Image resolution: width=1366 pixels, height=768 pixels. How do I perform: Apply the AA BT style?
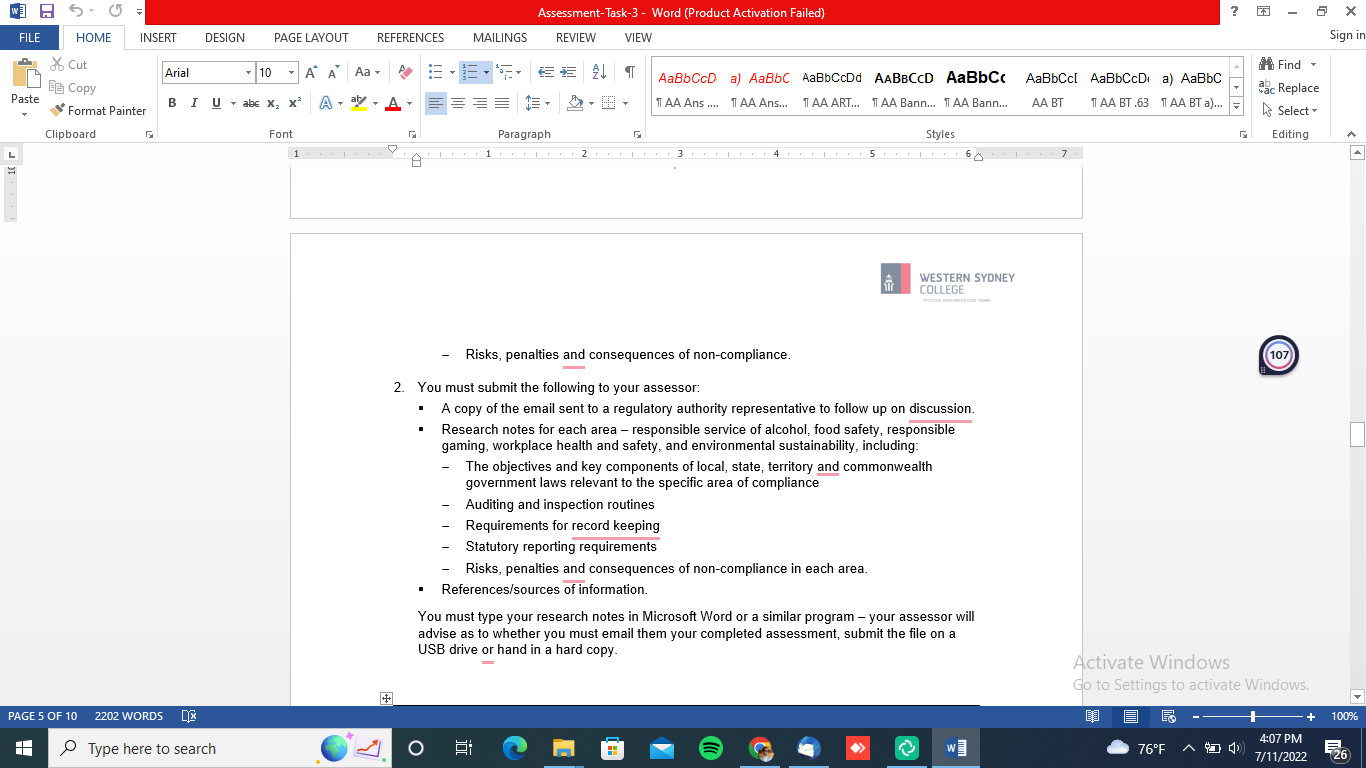coord(1048,88)
